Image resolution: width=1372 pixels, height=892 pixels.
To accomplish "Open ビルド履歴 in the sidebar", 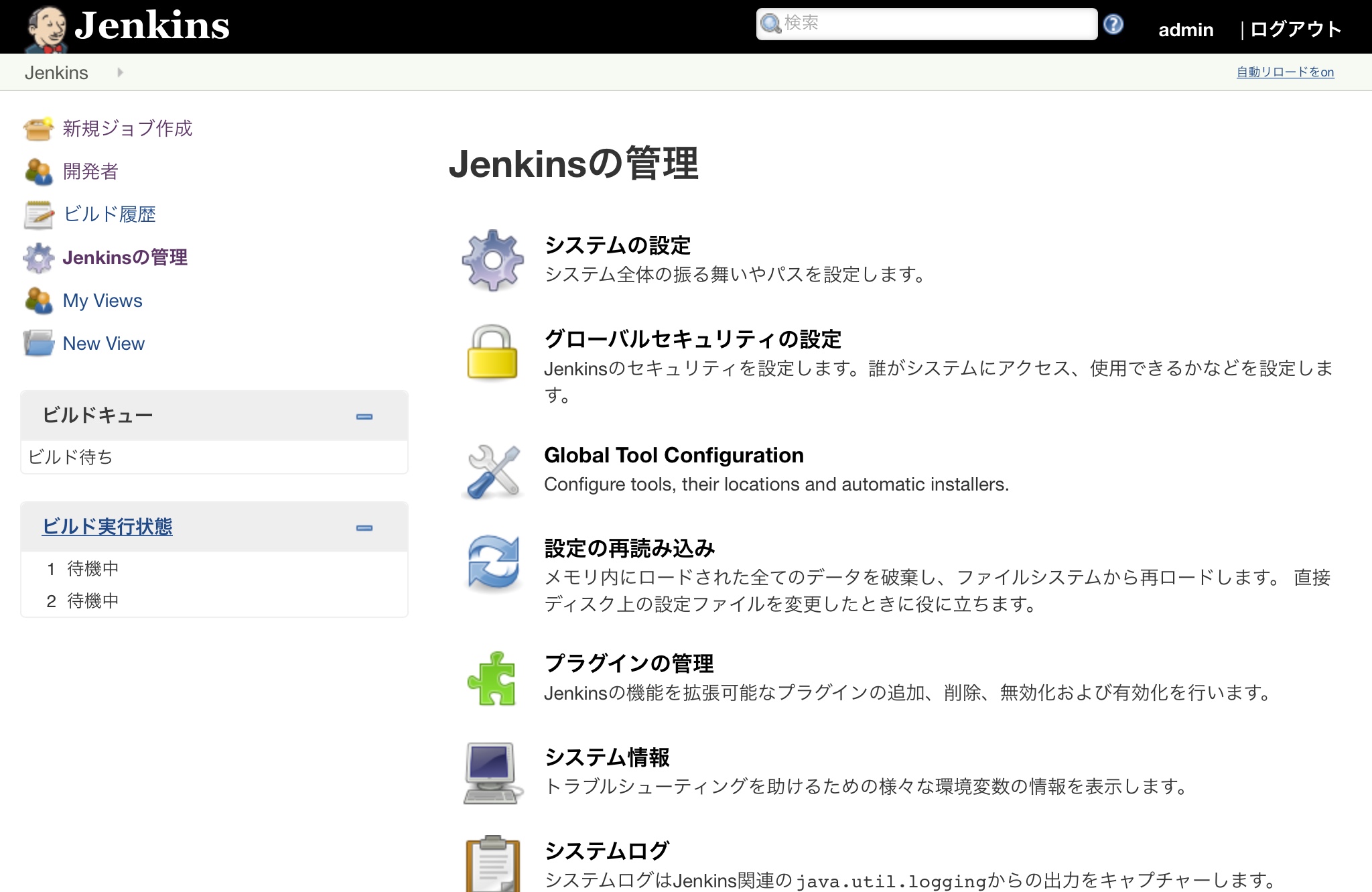I will [109, 214].
